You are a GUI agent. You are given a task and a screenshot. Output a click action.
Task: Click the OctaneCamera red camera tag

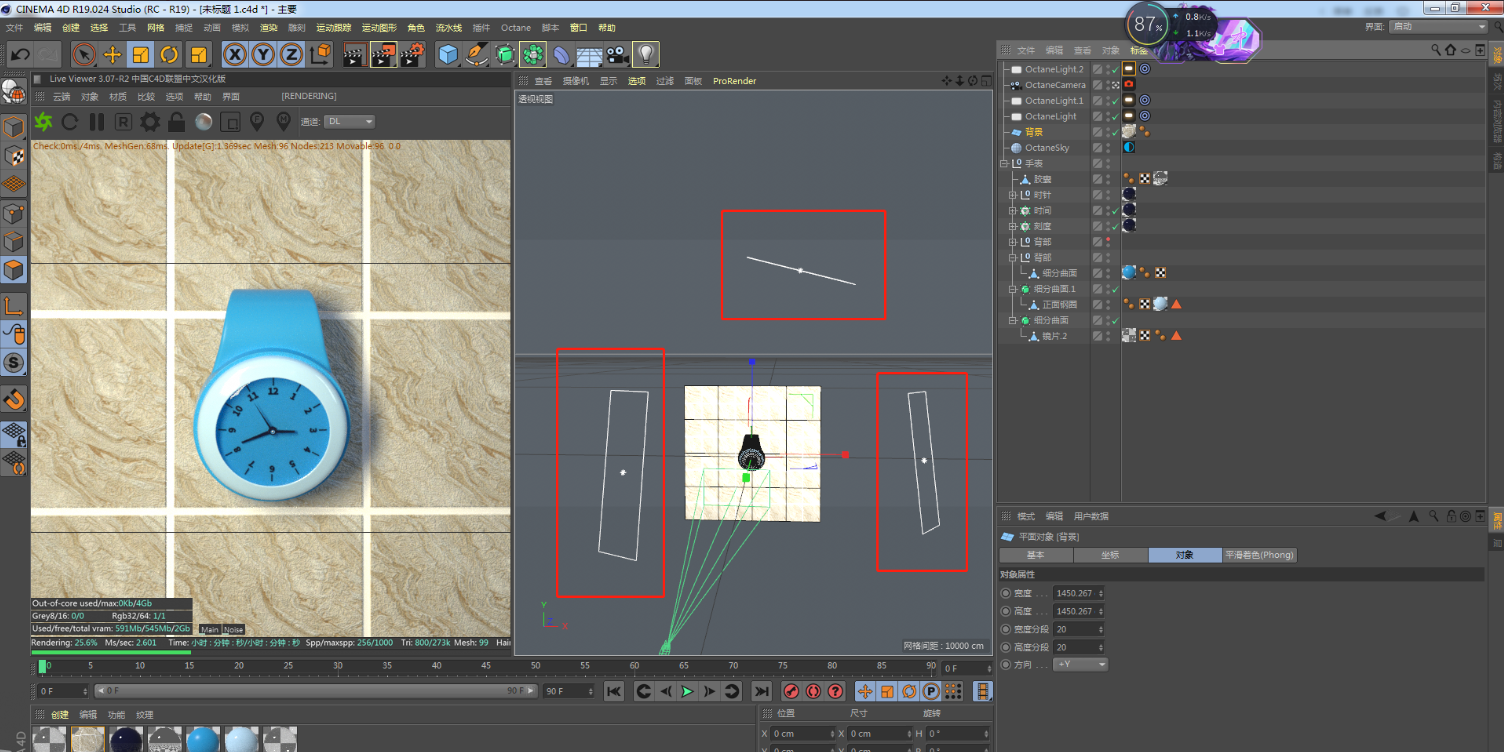click(x=1129, y=85)
